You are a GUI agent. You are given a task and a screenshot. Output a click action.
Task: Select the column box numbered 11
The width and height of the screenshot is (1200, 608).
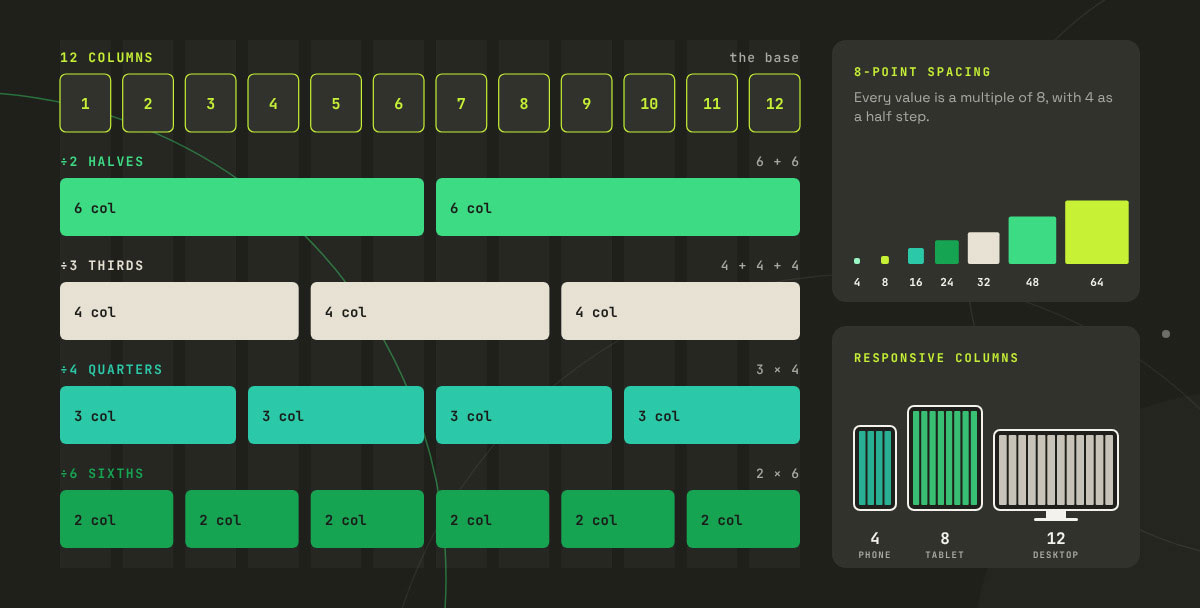(712, 103)
